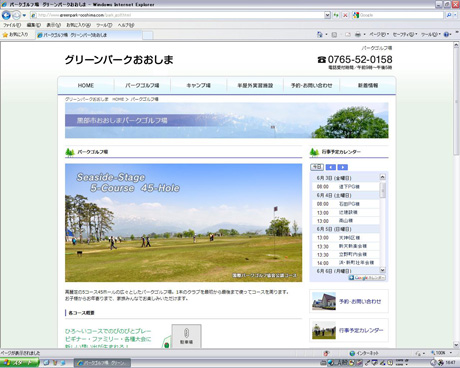Click キャンプ場 in the site navigation
The height and width of the screenshot is (368, 460).
pos(198,85)
